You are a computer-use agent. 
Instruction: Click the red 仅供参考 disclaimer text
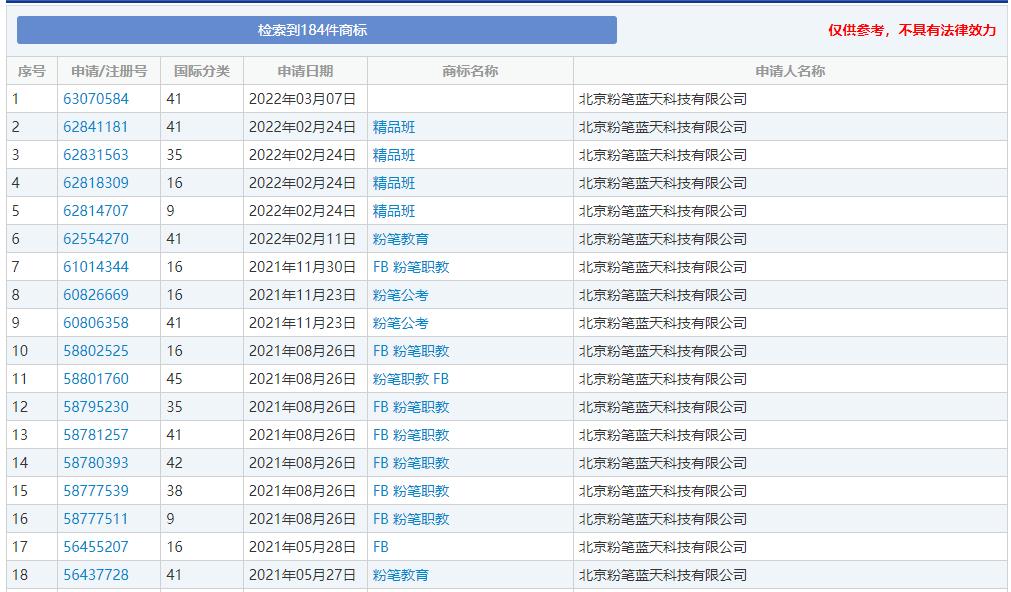click(912, 30)
